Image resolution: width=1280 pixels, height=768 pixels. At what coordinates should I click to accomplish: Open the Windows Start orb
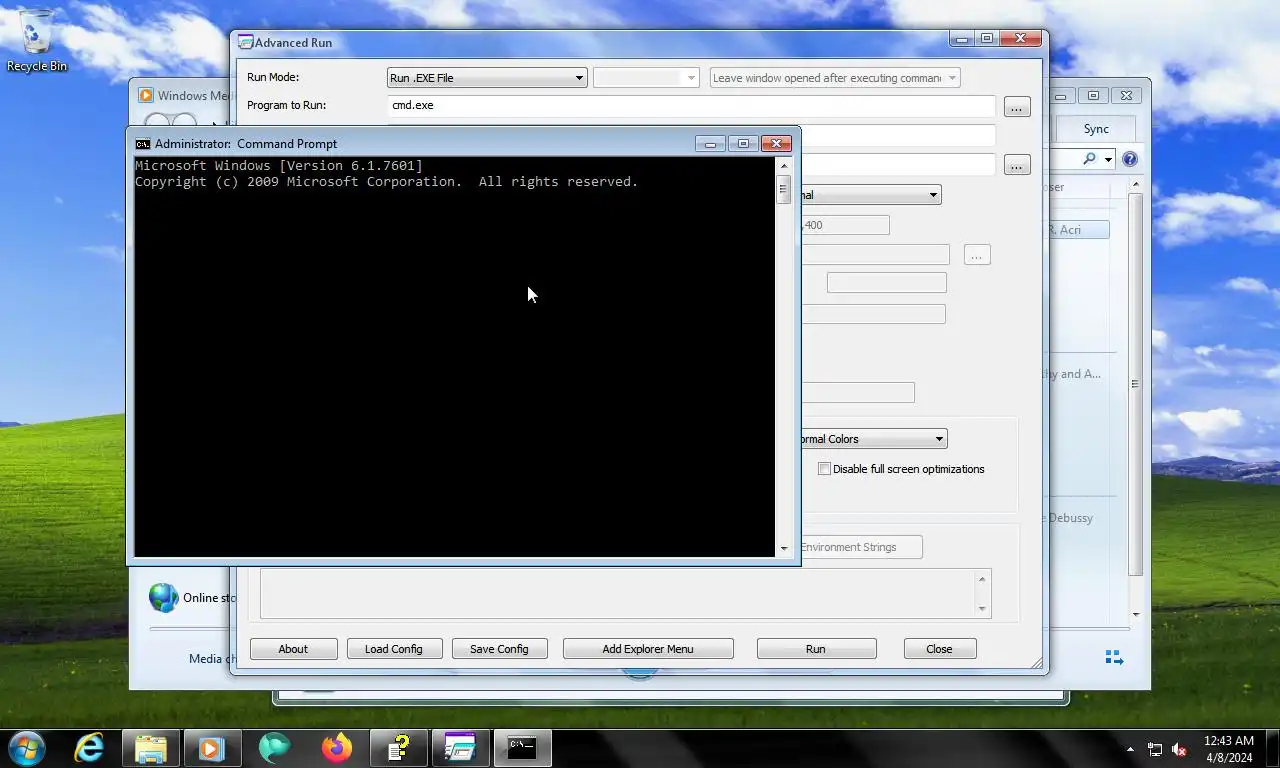26,747
